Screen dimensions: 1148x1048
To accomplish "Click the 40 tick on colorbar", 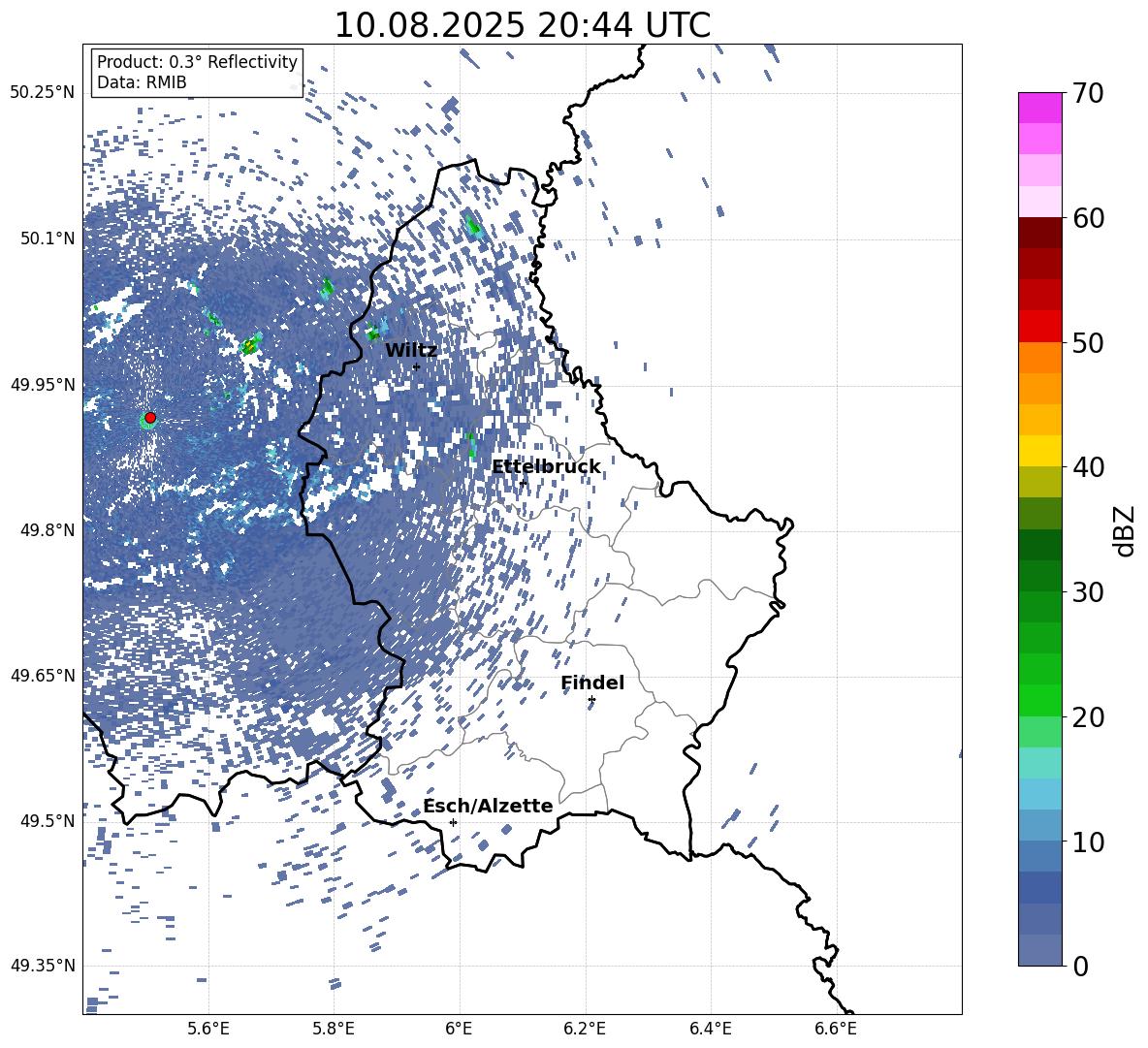I will (x=1088, y=467).
